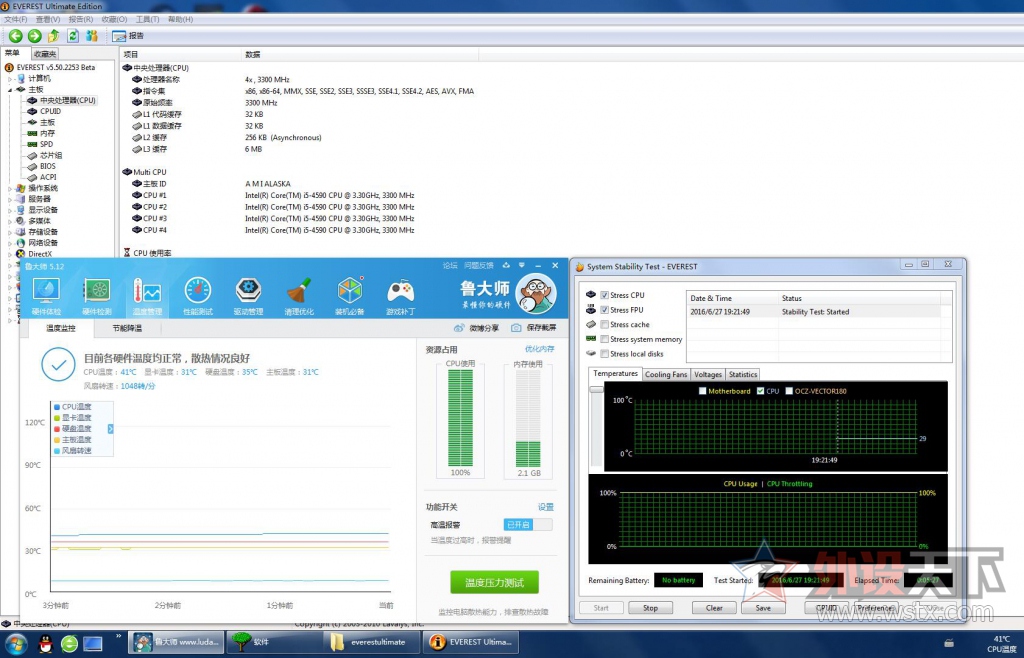Click the 优化内存 optimize memory link
The width and height of the screenshot is (1024, 658).
point(539,349)
